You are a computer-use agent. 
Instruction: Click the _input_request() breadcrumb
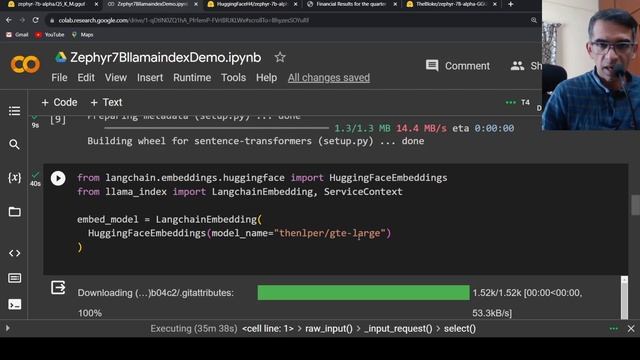coord(398,329)
